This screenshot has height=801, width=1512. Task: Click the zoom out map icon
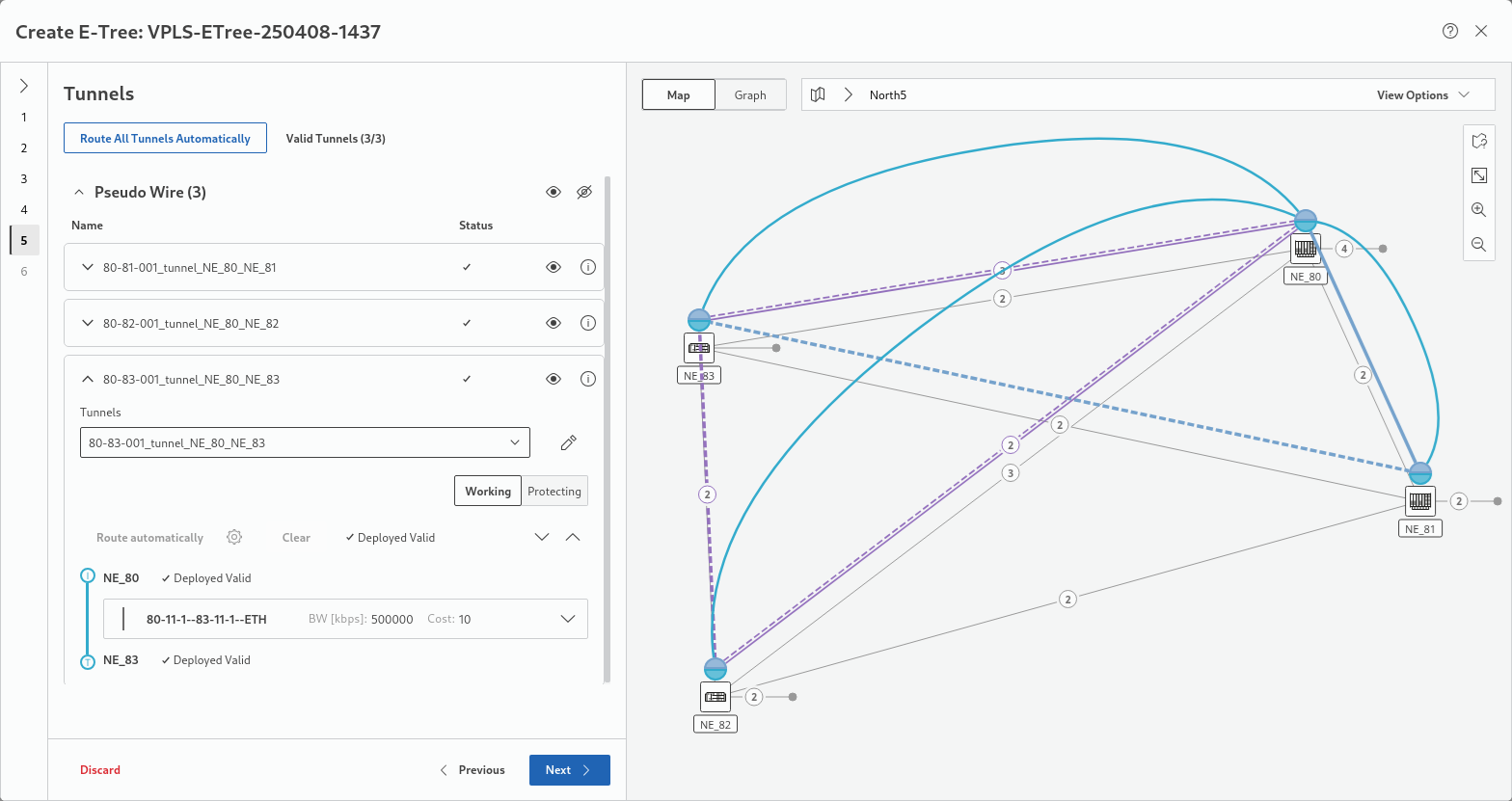[x=1478, y=245]
